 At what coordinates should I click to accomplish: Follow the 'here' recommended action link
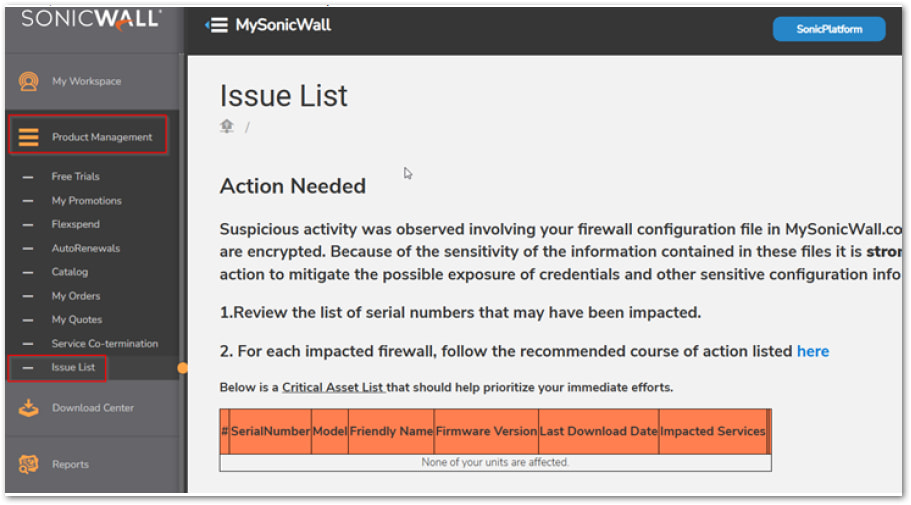(812, 351)
